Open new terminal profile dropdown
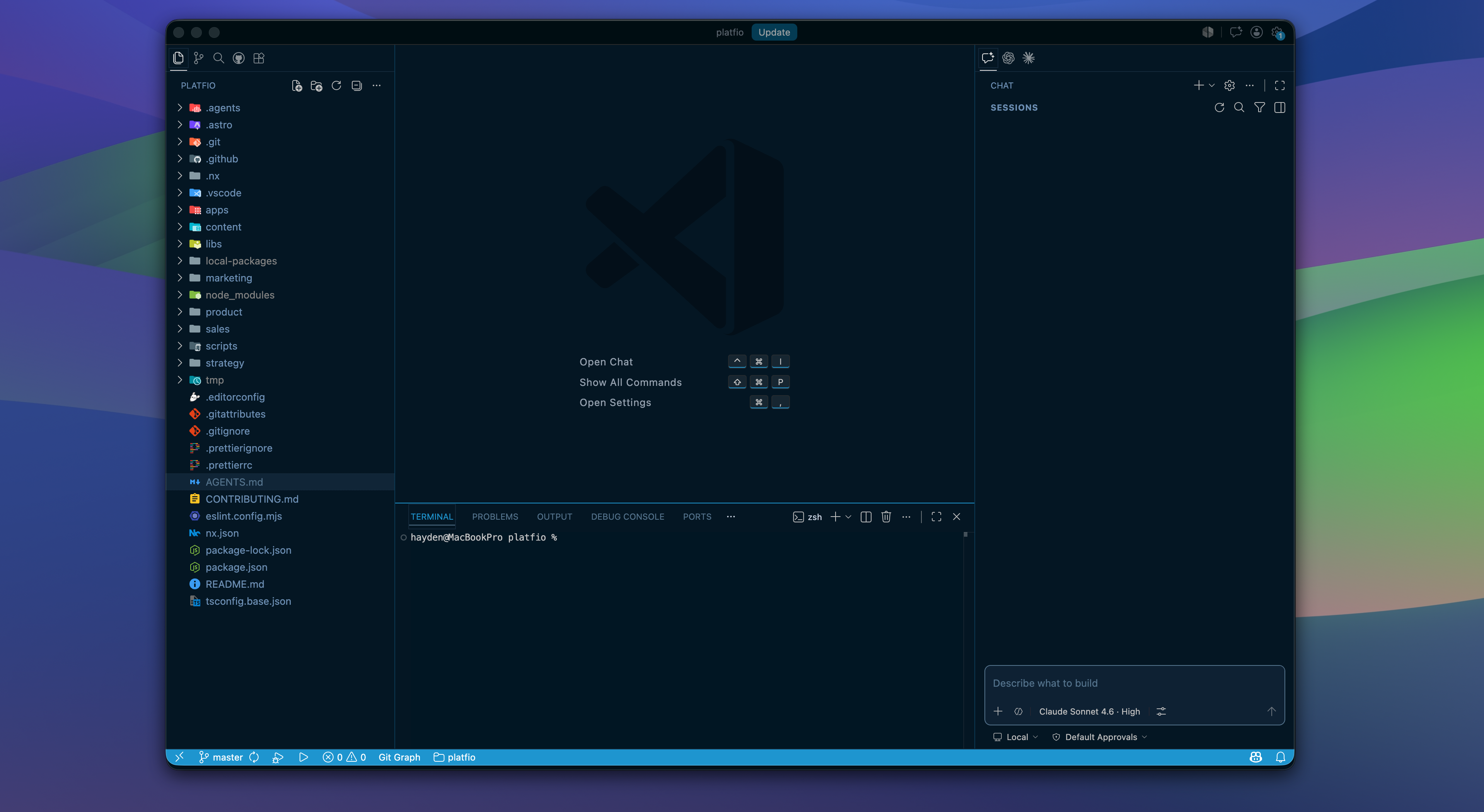 (848, 517)
